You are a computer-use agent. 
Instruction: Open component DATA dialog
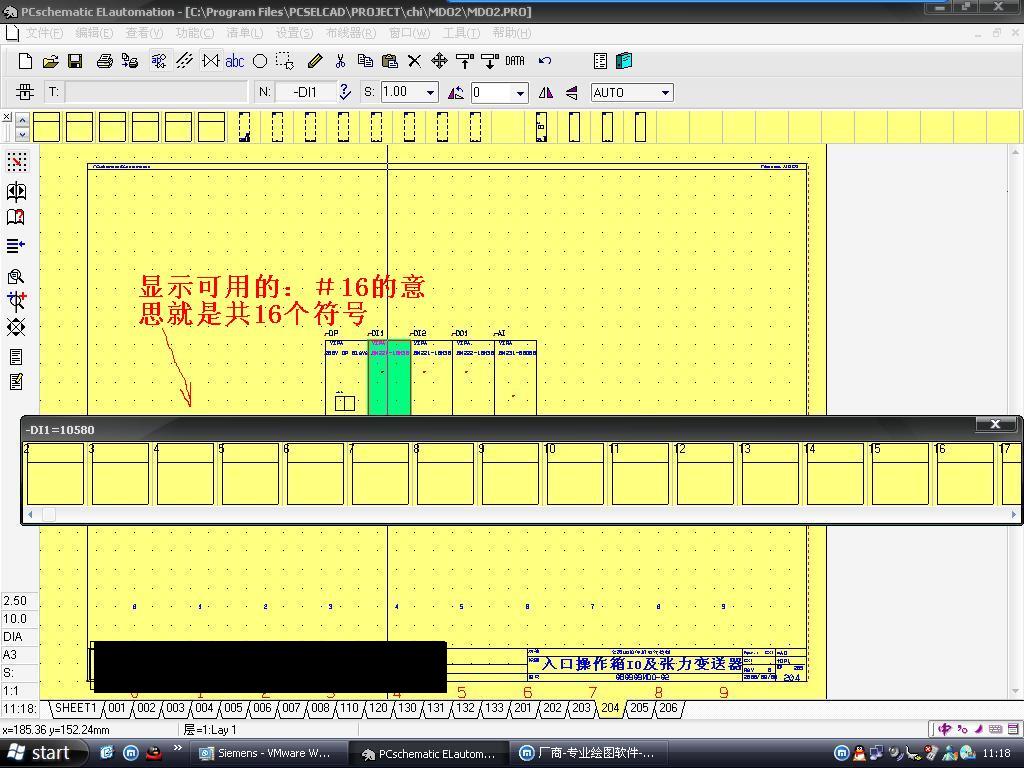pyautogui.click(x=515, y=61)
